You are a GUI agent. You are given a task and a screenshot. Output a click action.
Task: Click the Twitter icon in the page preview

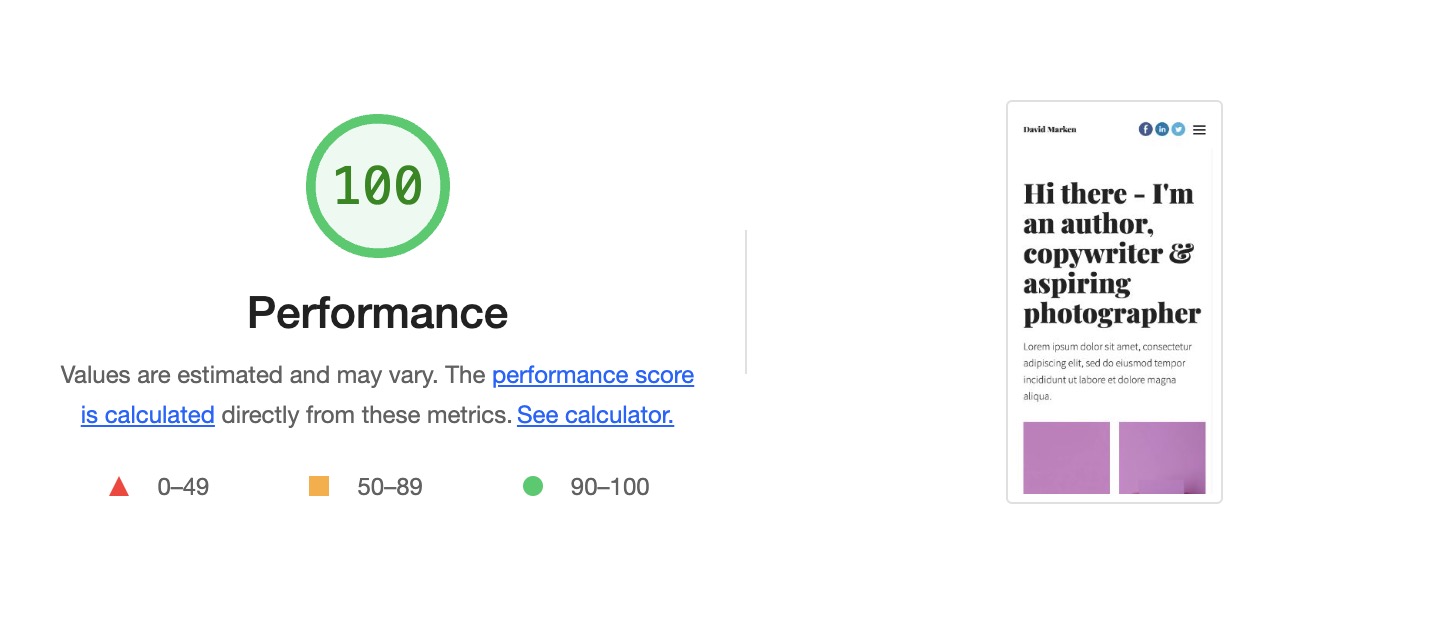tap(1178, 129)
